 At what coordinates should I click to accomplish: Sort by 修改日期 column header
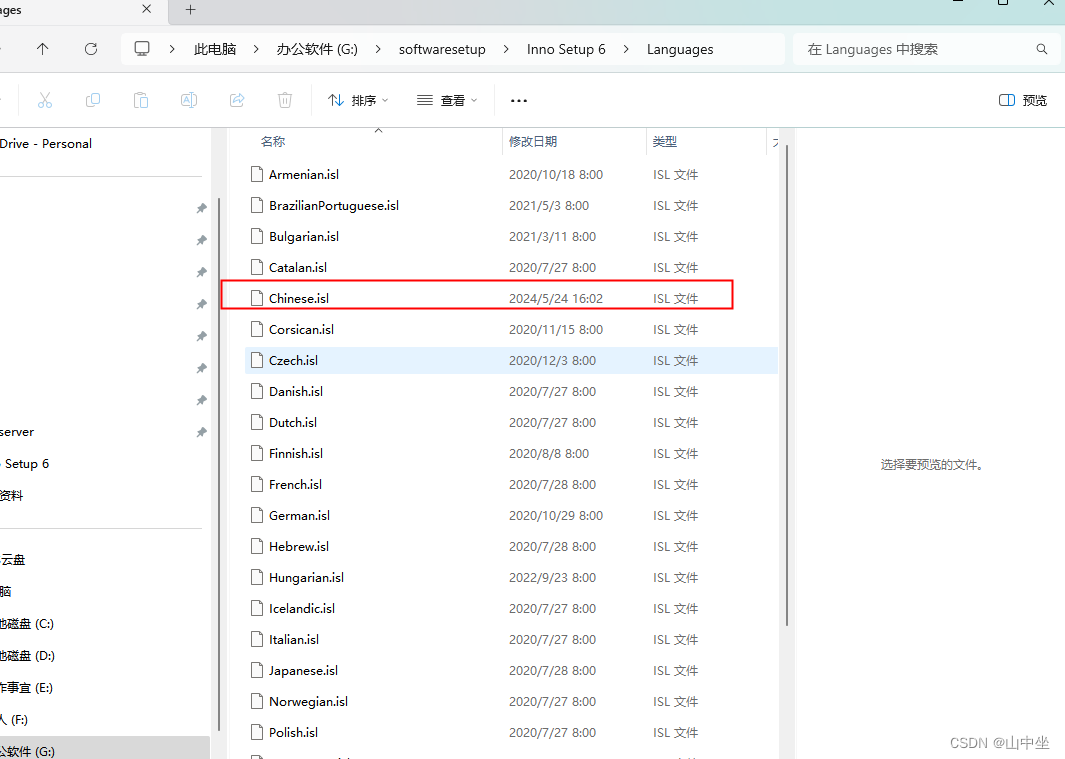click(x=533, y=141)
